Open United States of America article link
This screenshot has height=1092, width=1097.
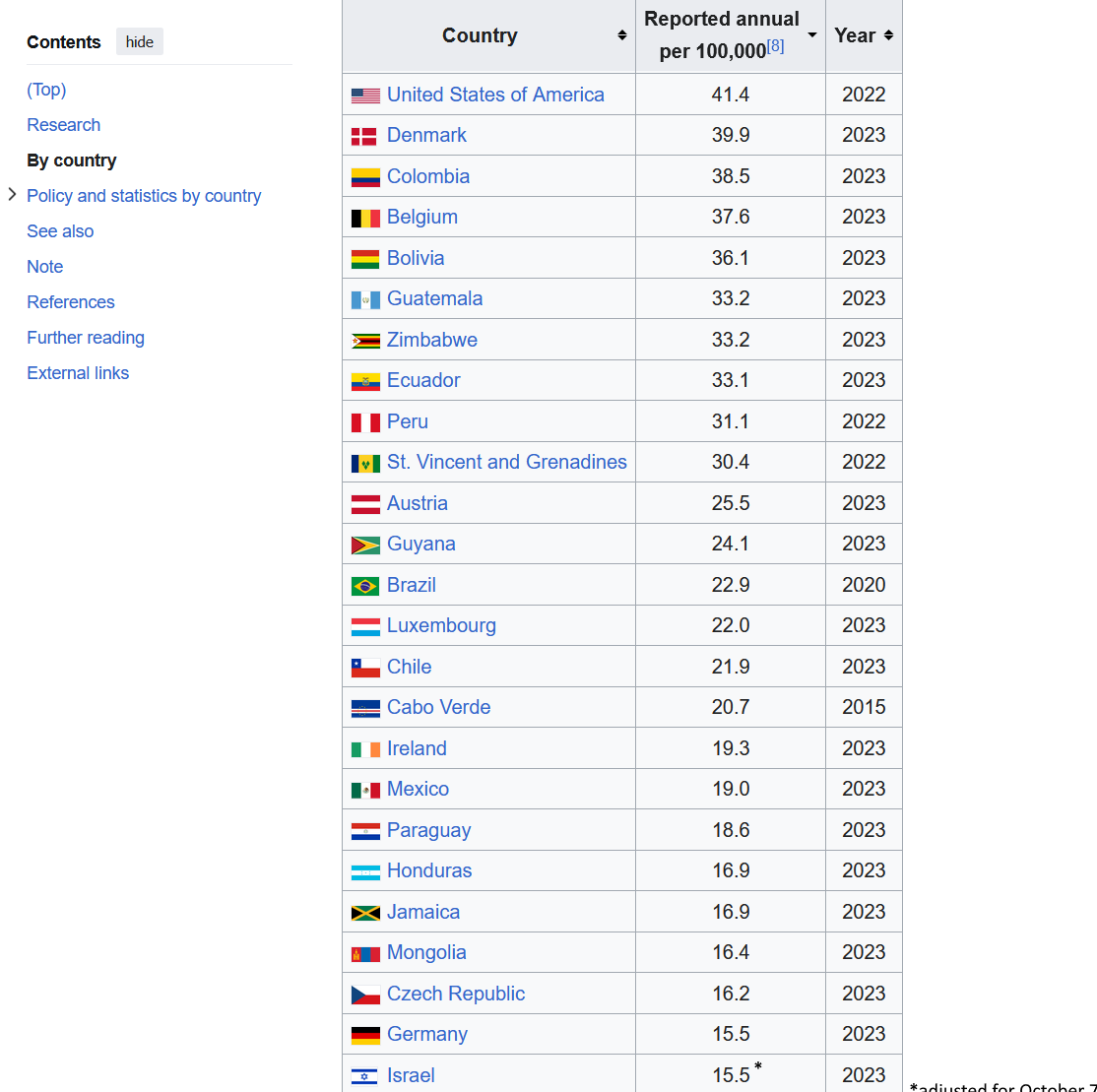[x=495, y=95]
